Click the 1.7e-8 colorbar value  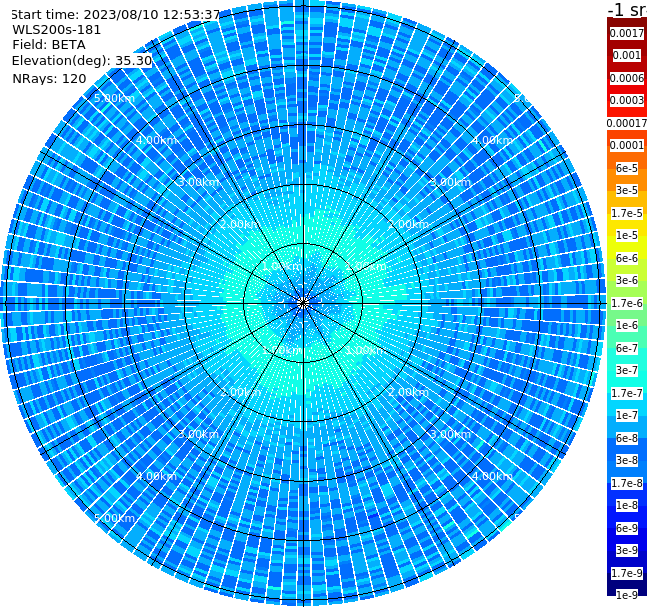coord(627,483)
